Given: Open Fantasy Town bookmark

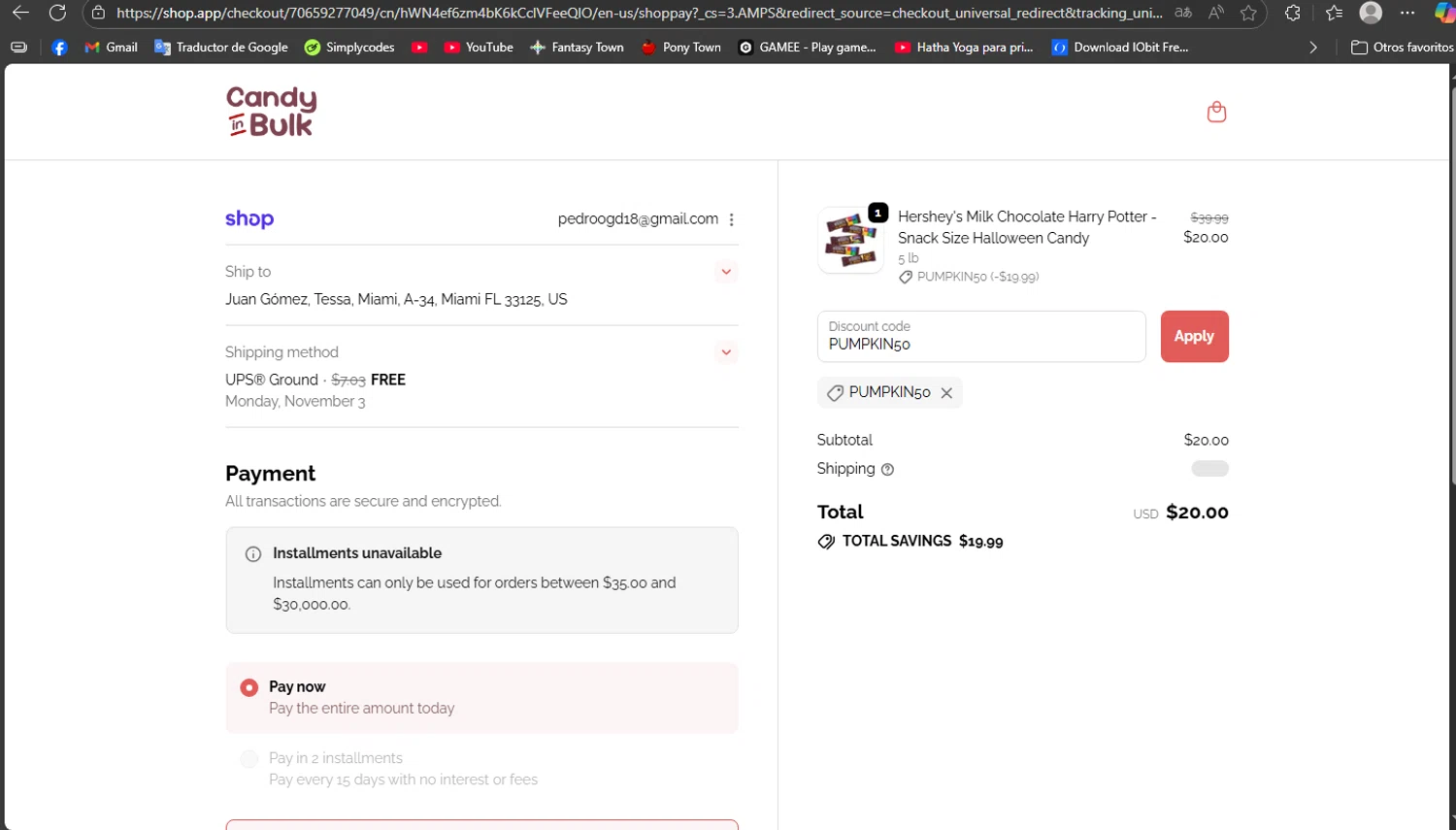Looking at the screenshot, I should 577,48.
